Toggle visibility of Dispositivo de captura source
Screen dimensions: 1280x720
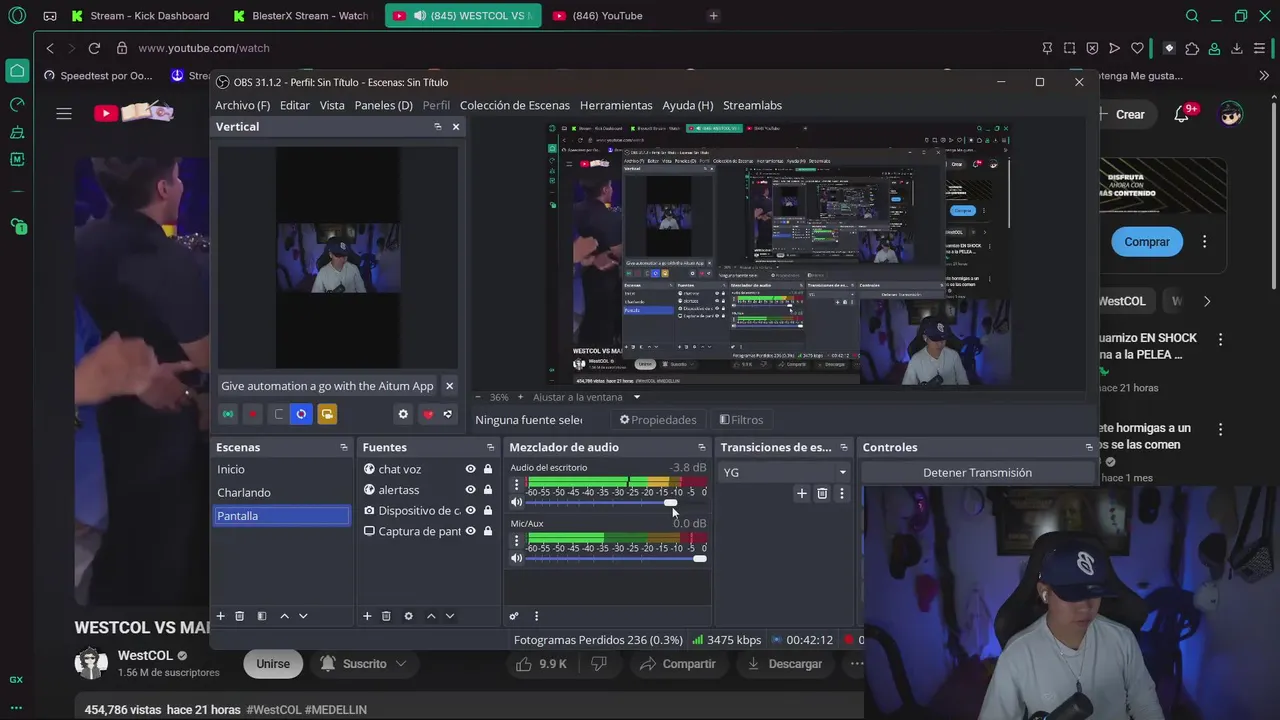tap(470, 510)
